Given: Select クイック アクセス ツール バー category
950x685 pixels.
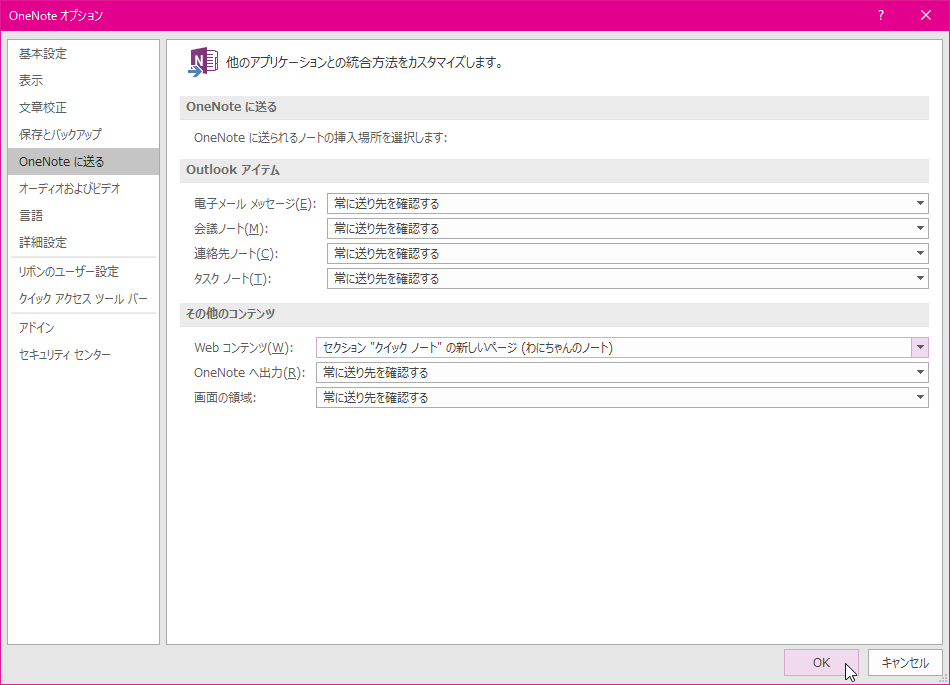Looking at the screenshot, I should (84, 299).
